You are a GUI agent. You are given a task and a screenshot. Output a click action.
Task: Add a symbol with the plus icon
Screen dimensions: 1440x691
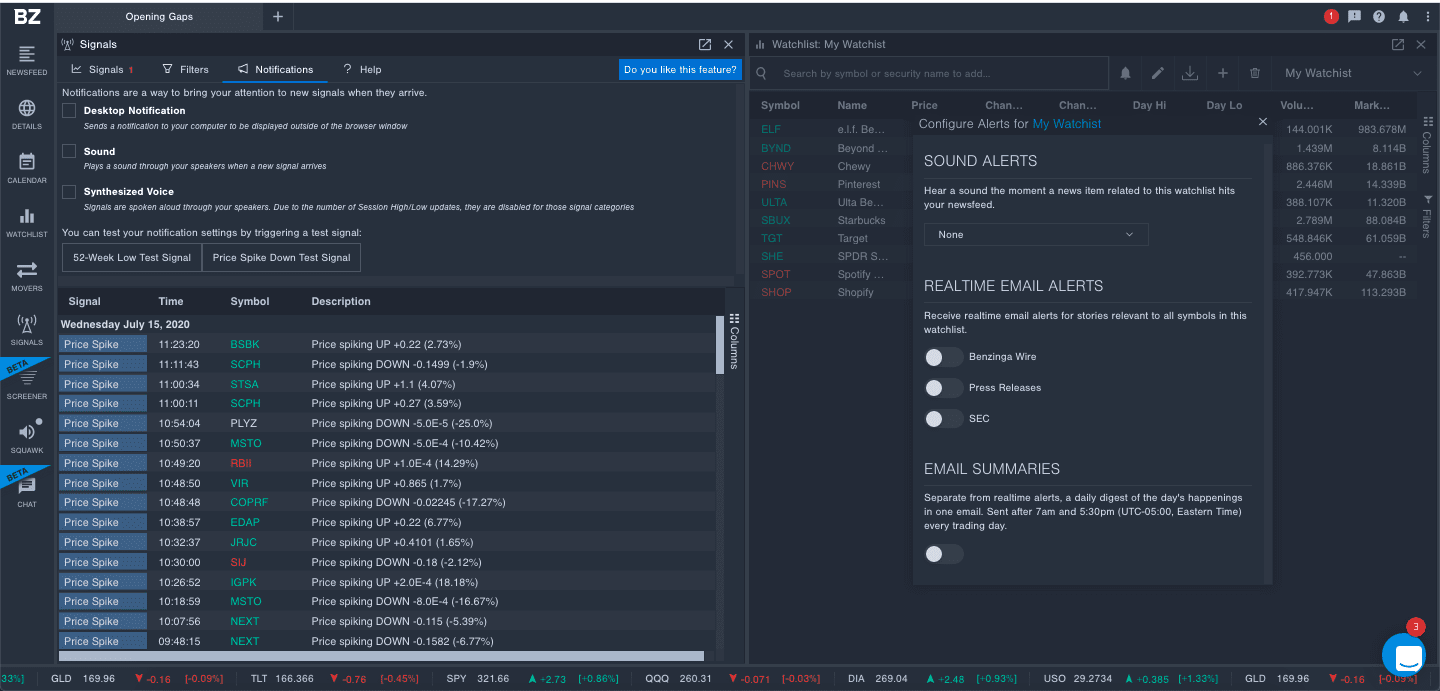coord(1222,73)
